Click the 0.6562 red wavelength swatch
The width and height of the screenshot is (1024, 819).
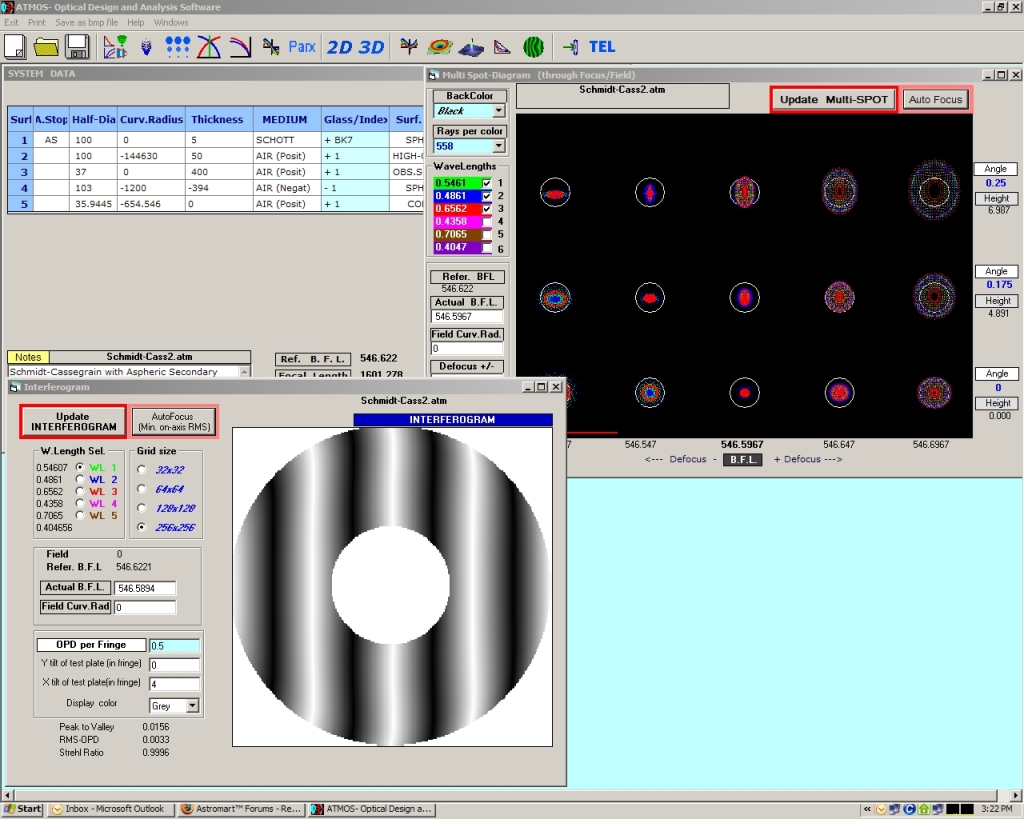point(456,208)
